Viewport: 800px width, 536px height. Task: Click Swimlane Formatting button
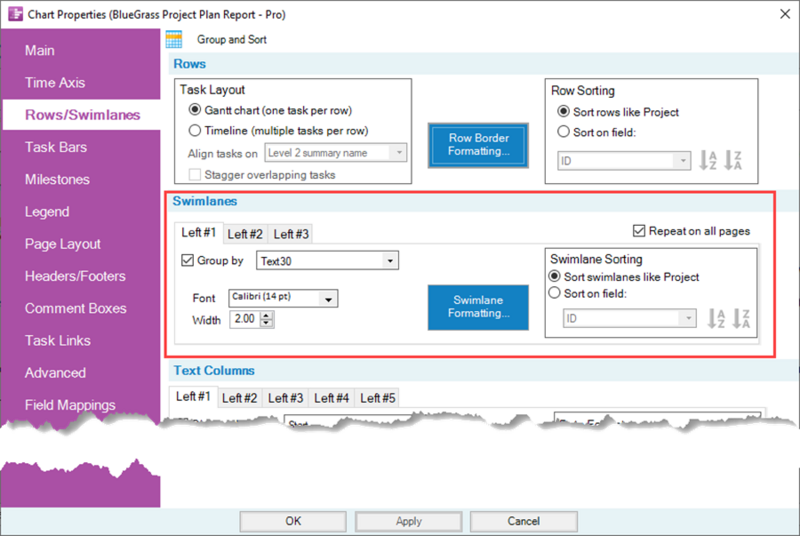pos(478,307)
